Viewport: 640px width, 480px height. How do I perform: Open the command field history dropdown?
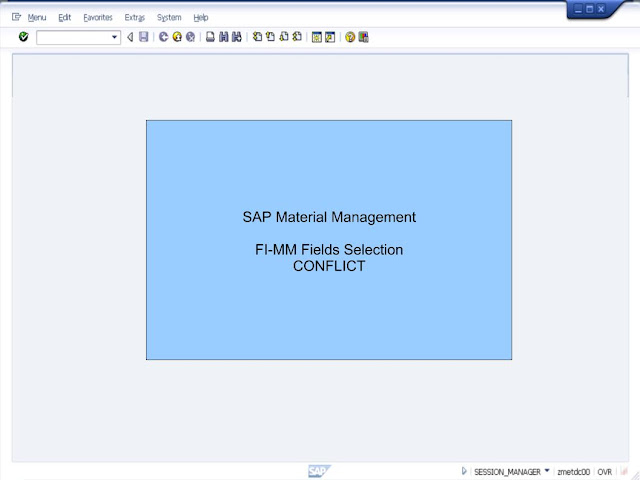tap(115, 38)
